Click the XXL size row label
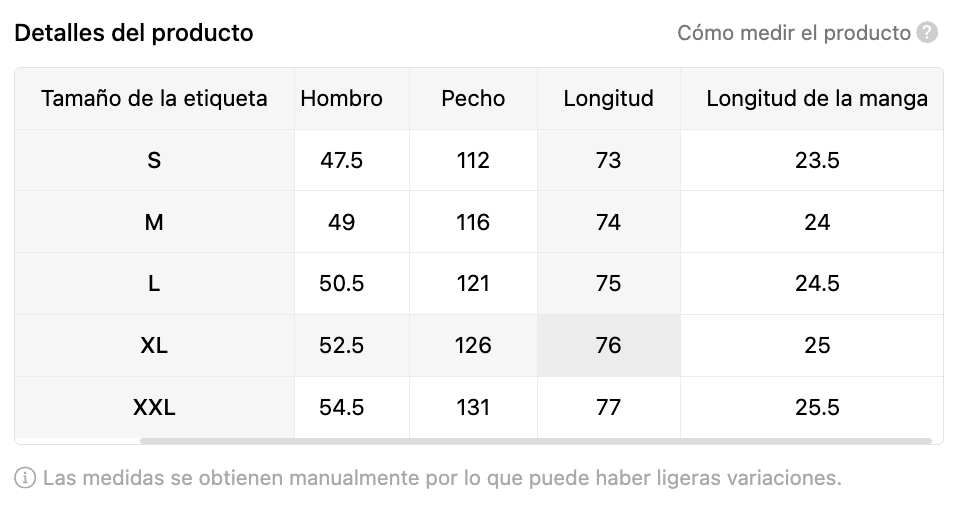The height and width of the screenshot is (518, 964). click(154, 407)
